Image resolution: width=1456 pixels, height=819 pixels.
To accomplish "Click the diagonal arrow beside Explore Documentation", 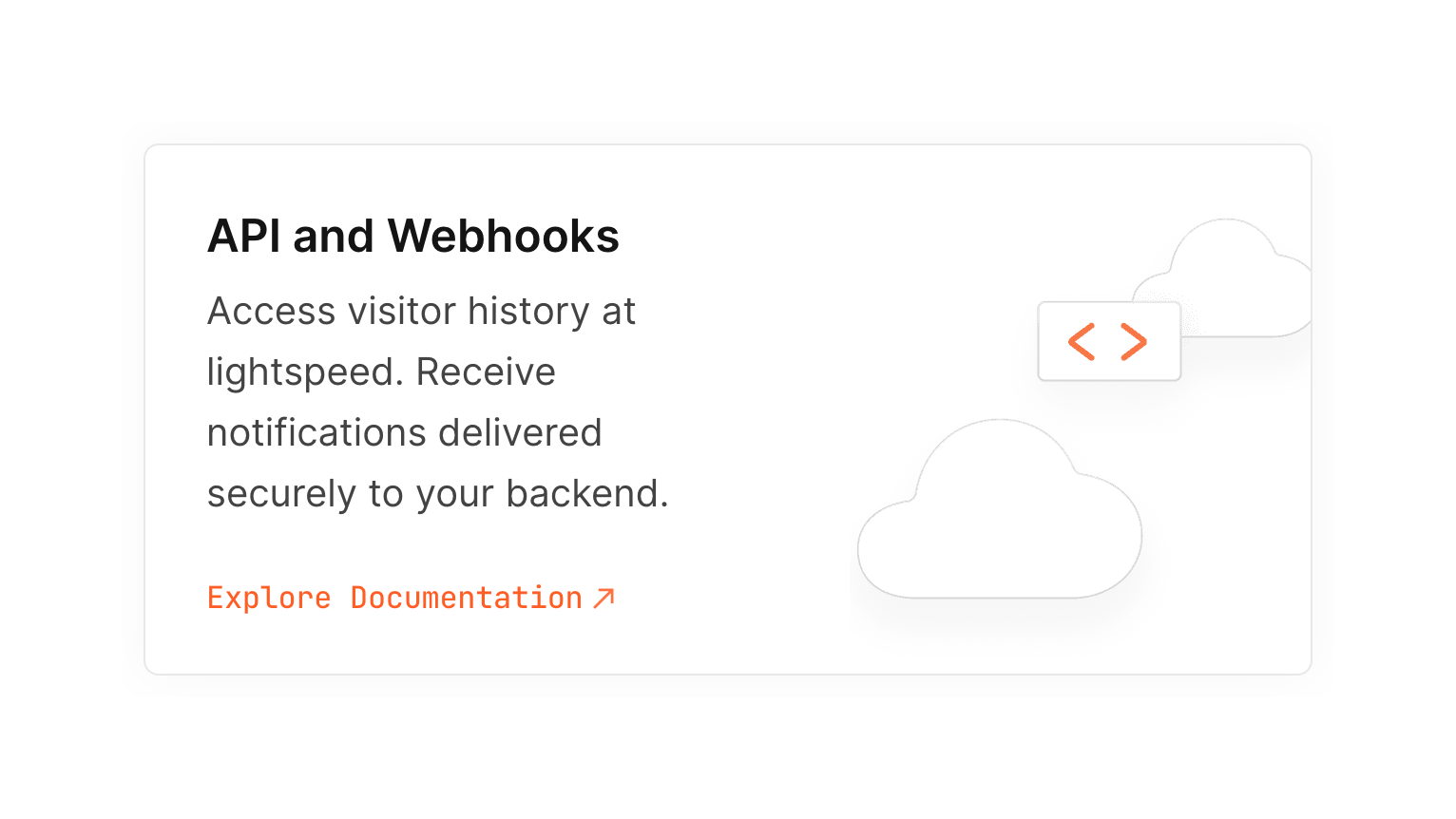I will tap(604, 598).
